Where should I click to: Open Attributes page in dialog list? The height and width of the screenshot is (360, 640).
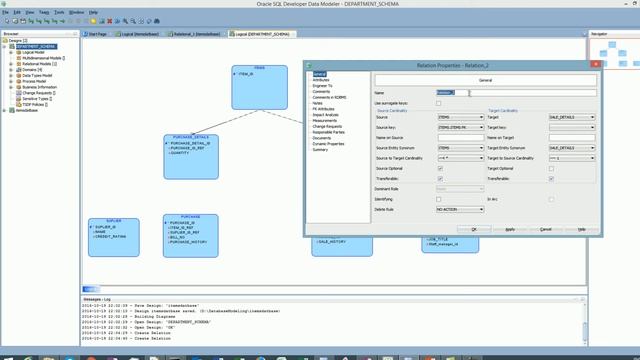click(321, 80)
